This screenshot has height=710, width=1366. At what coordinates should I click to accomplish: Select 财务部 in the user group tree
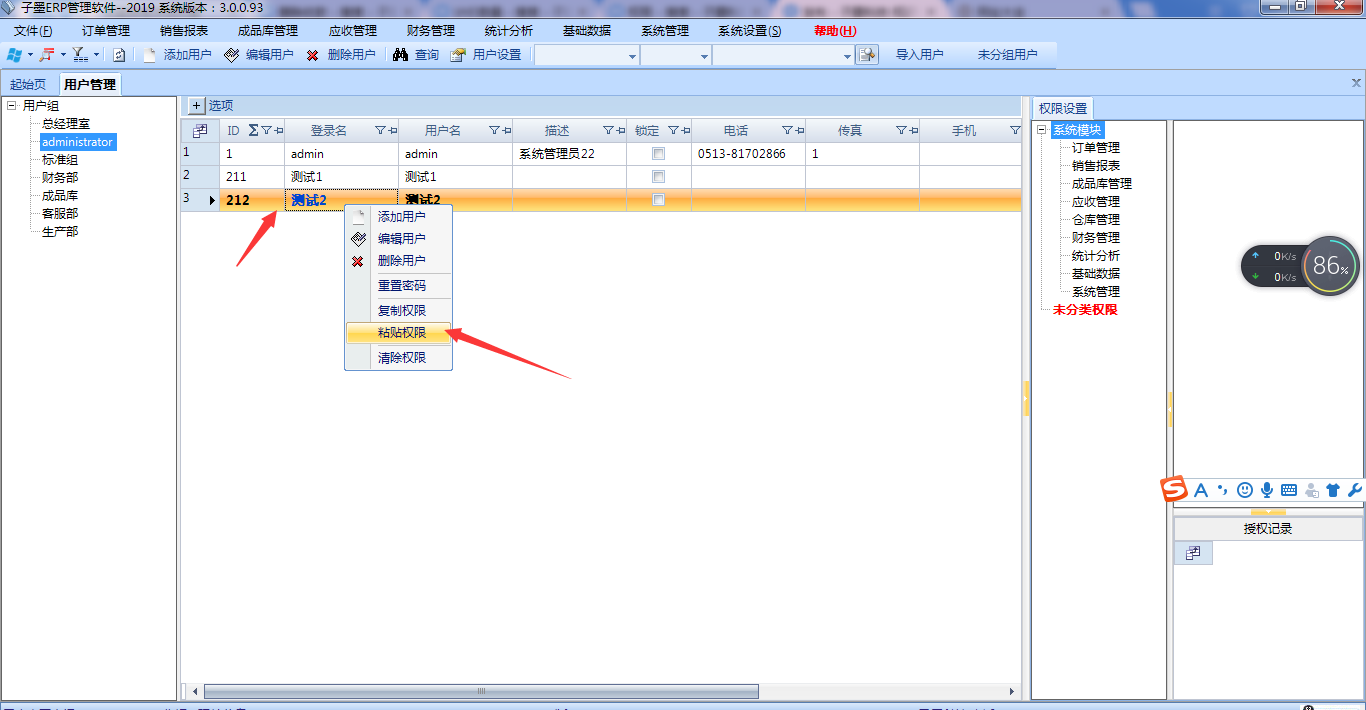click(60, 178)
